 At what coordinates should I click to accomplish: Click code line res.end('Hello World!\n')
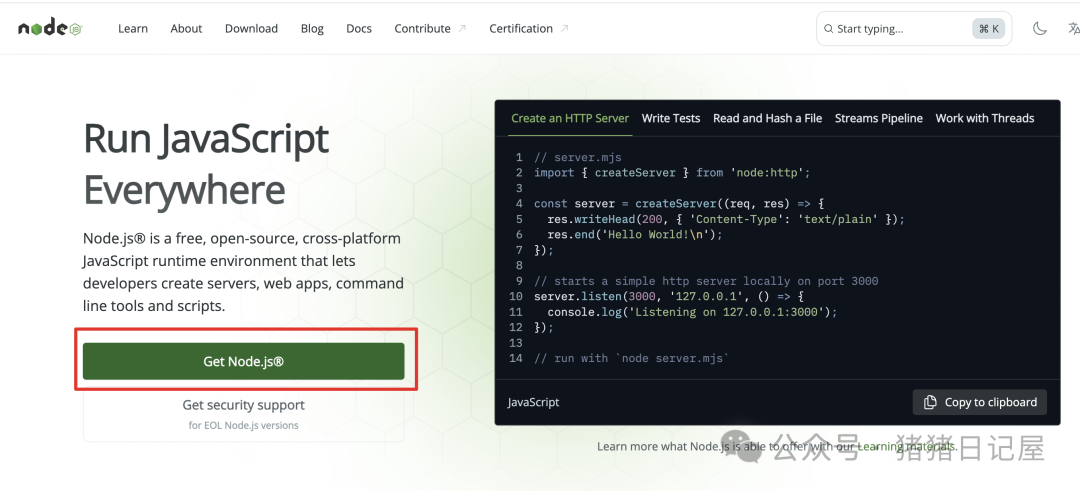tap(635, 234)
